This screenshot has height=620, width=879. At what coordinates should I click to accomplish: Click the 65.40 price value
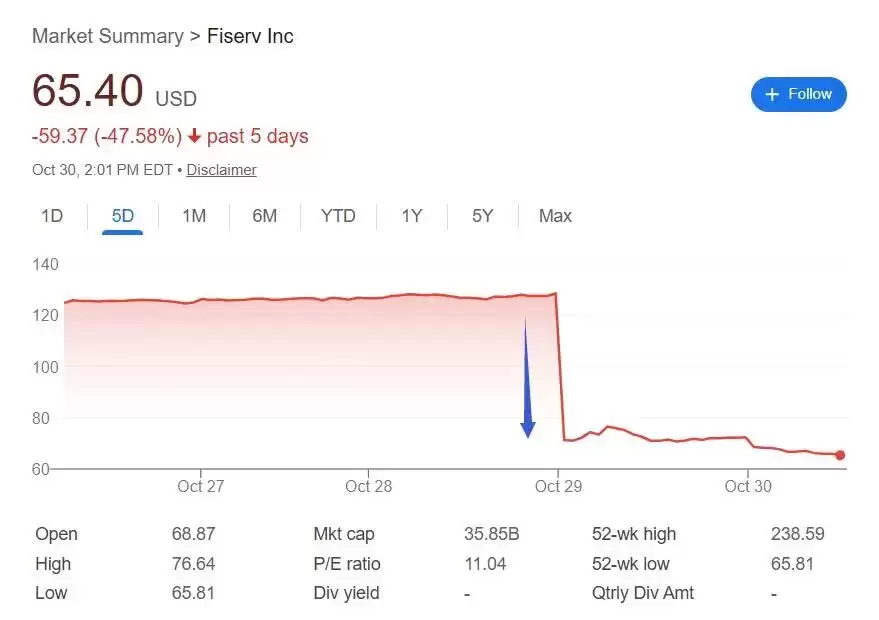[88, 91]
